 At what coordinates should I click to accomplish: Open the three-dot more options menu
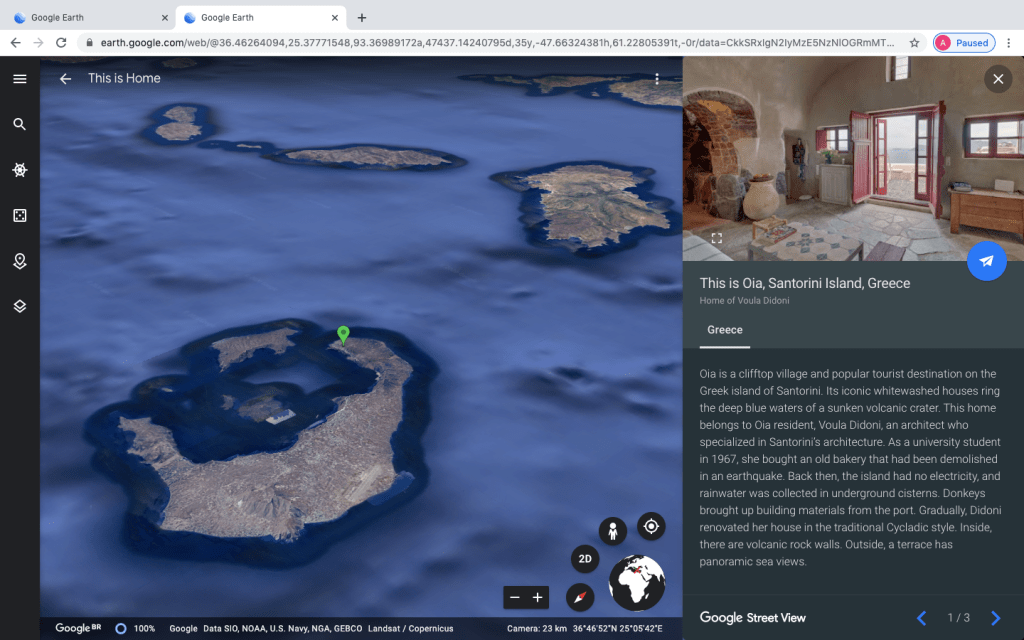657,79
